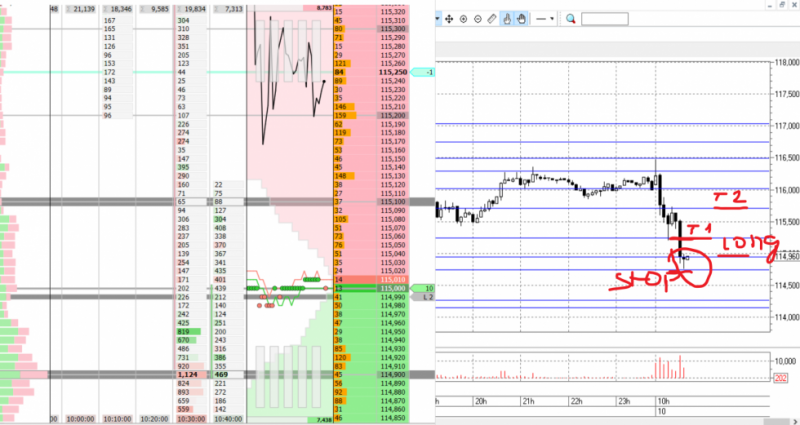Select the 115,010 best ask price cell
Image resolution: width=800 pixels, height=425 pixels.
(x=393, y=280)
